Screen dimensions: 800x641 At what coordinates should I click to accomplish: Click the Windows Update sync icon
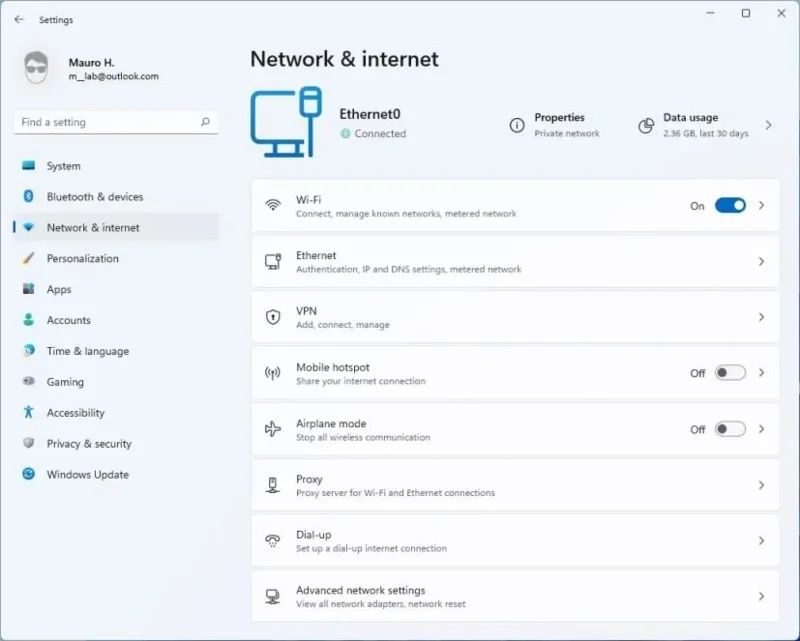click(x=29, y=474)
